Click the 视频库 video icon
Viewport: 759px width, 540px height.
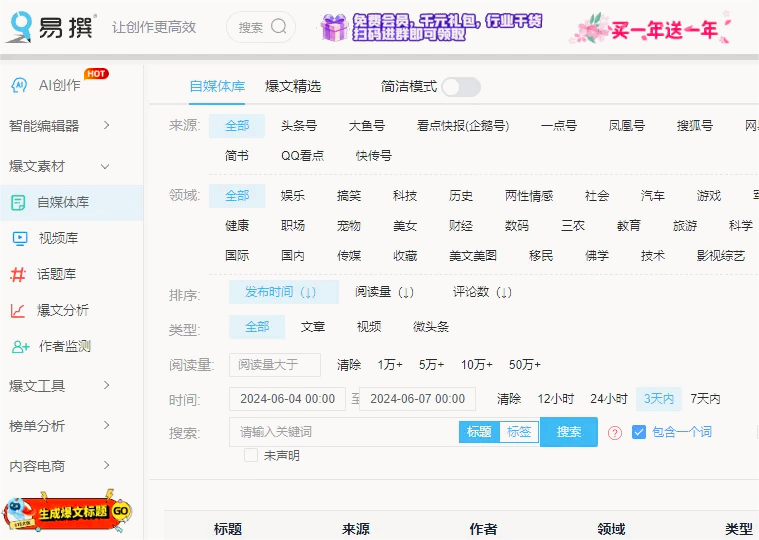[19, 238]
